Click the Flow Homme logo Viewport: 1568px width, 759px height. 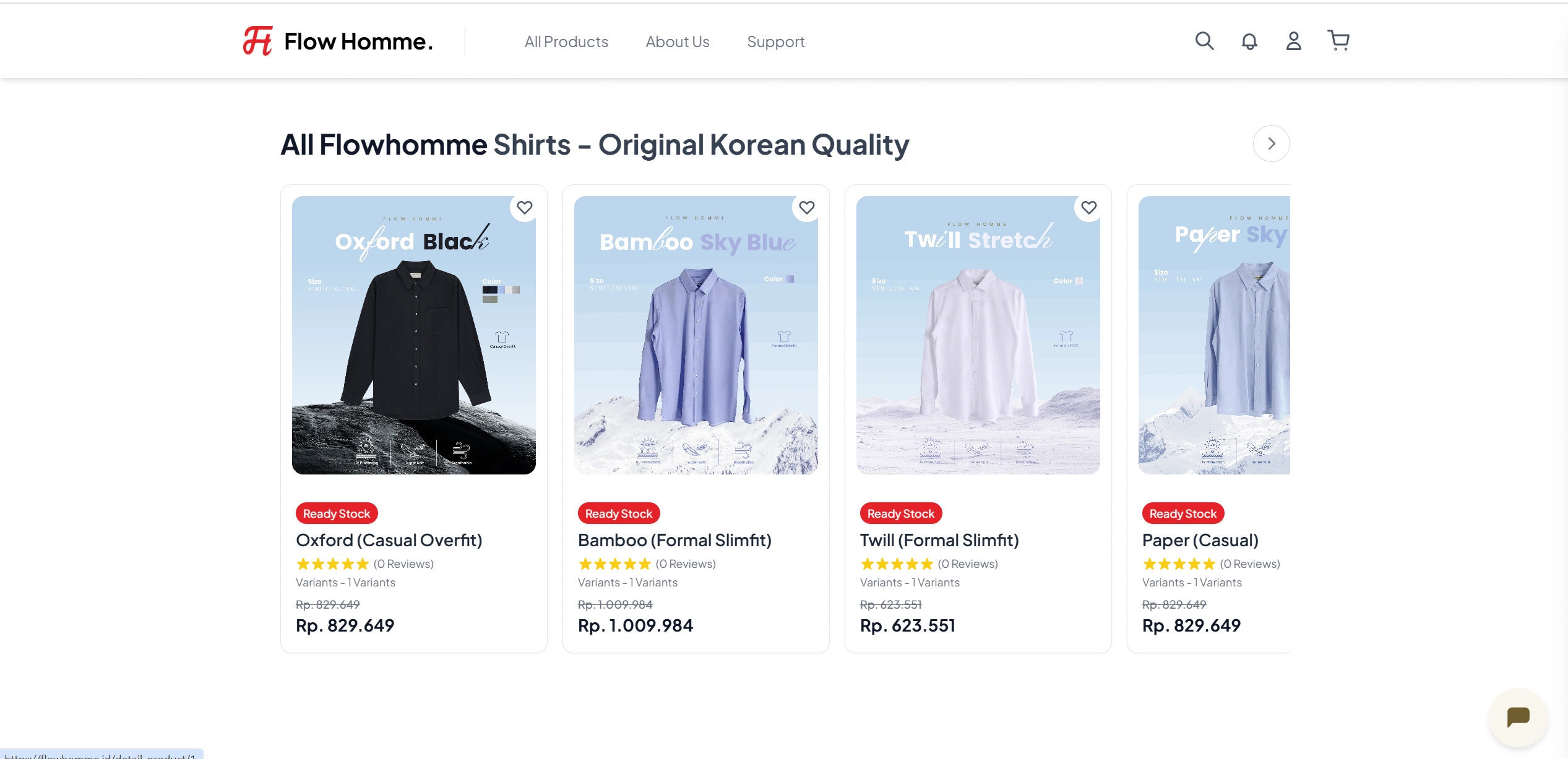pos(338,41)
